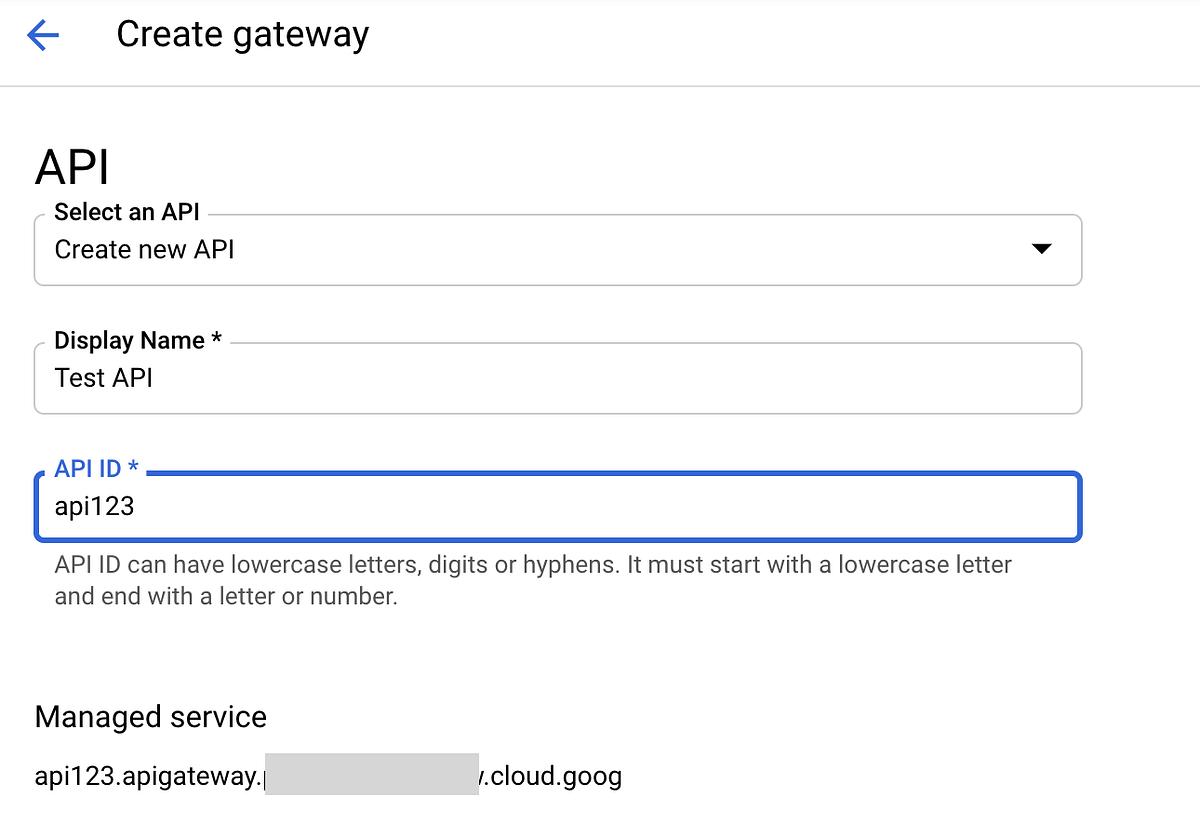Click the API ID field label

coord(97,467)
